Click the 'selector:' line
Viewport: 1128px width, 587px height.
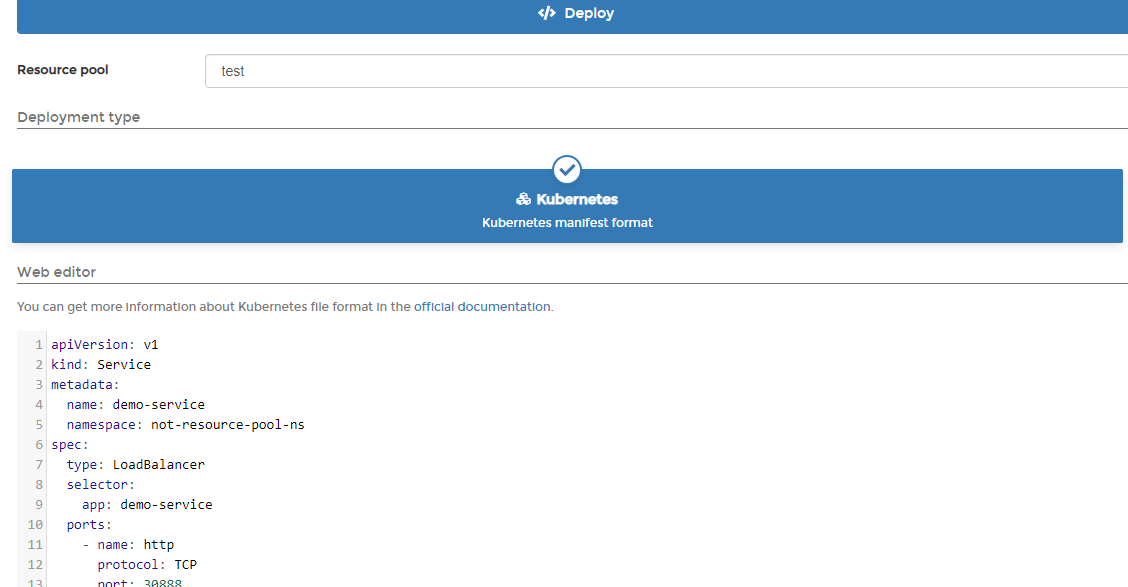pos(101,485)
